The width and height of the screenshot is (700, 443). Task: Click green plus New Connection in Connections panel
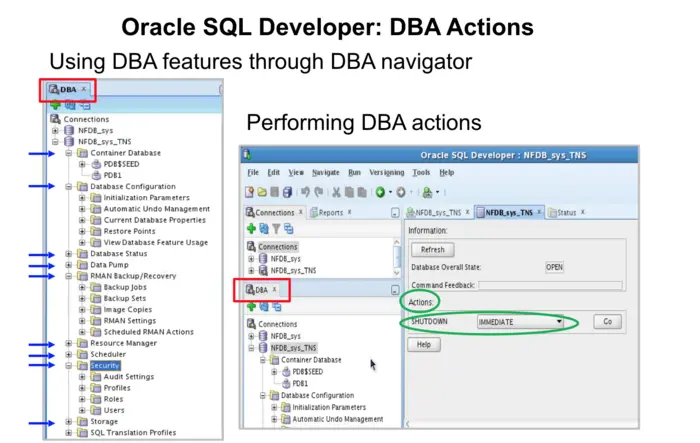251,229
